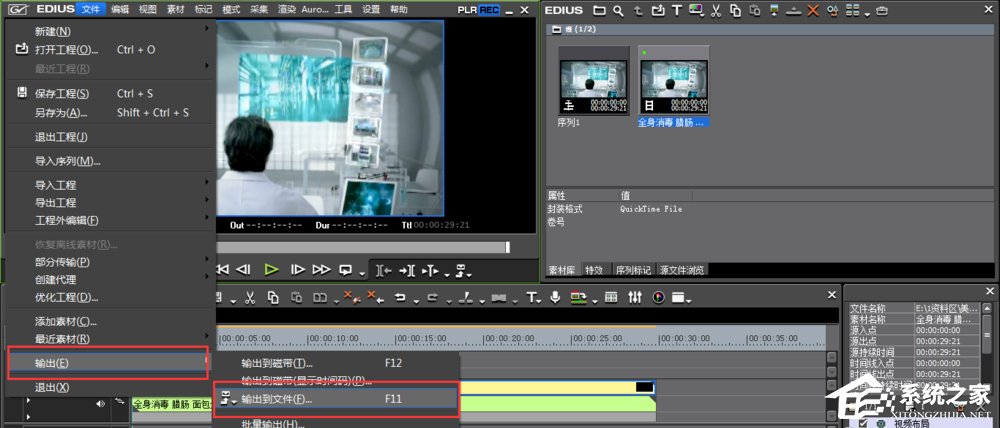This screenshot has width=1000, height=428.
Task: Toggle PLR player mode indicator
Action: click(x=466, y=9)
